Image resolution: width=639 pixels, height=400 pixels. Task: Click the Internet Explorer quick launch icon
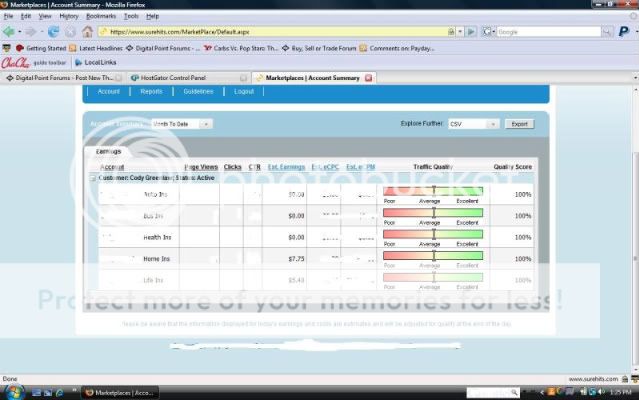pyautogui.click(x=59, y=393)
